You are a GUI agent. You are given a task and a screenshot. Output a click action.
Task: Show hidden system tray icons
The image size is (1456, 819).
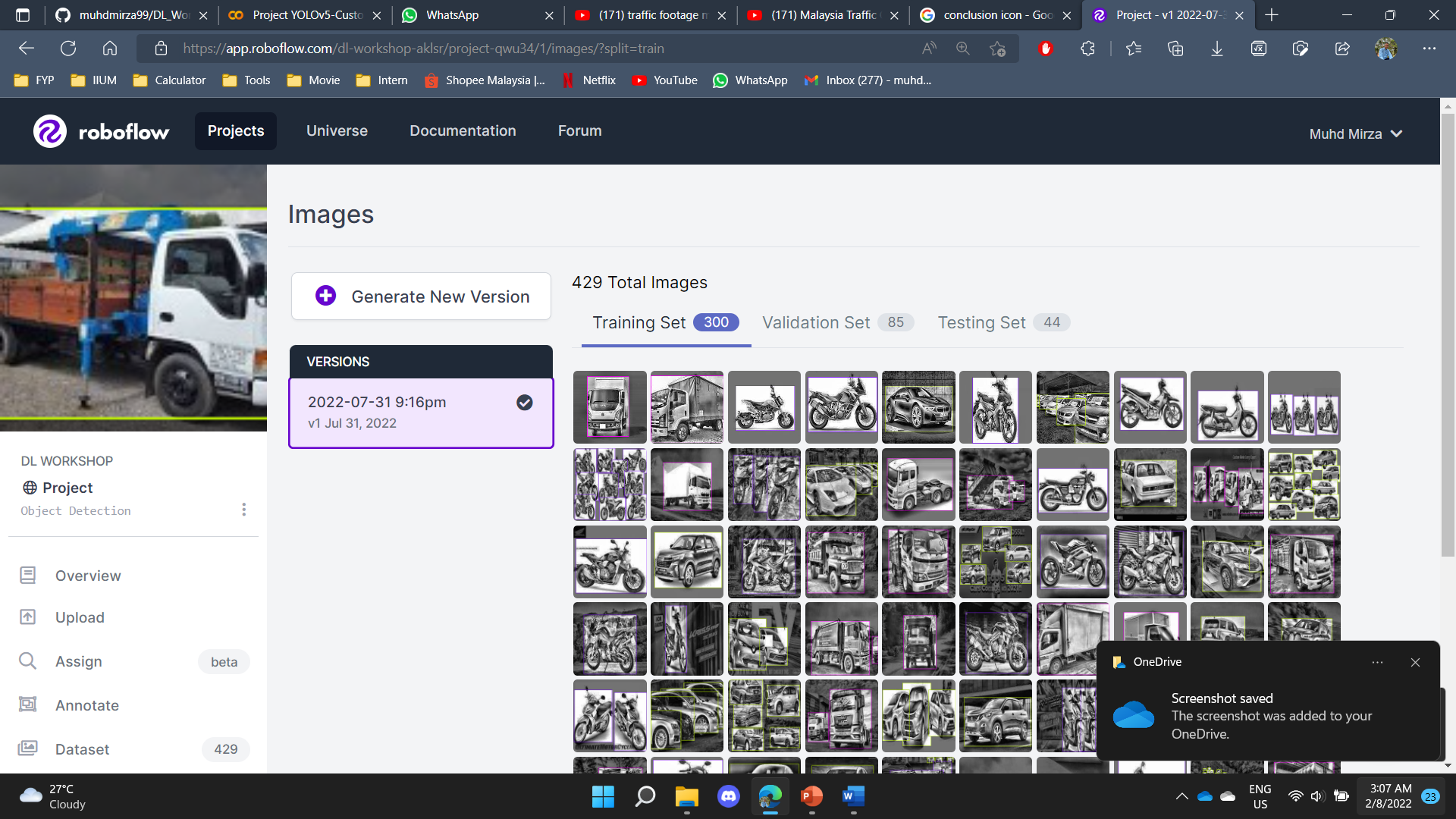(1181, 796)
